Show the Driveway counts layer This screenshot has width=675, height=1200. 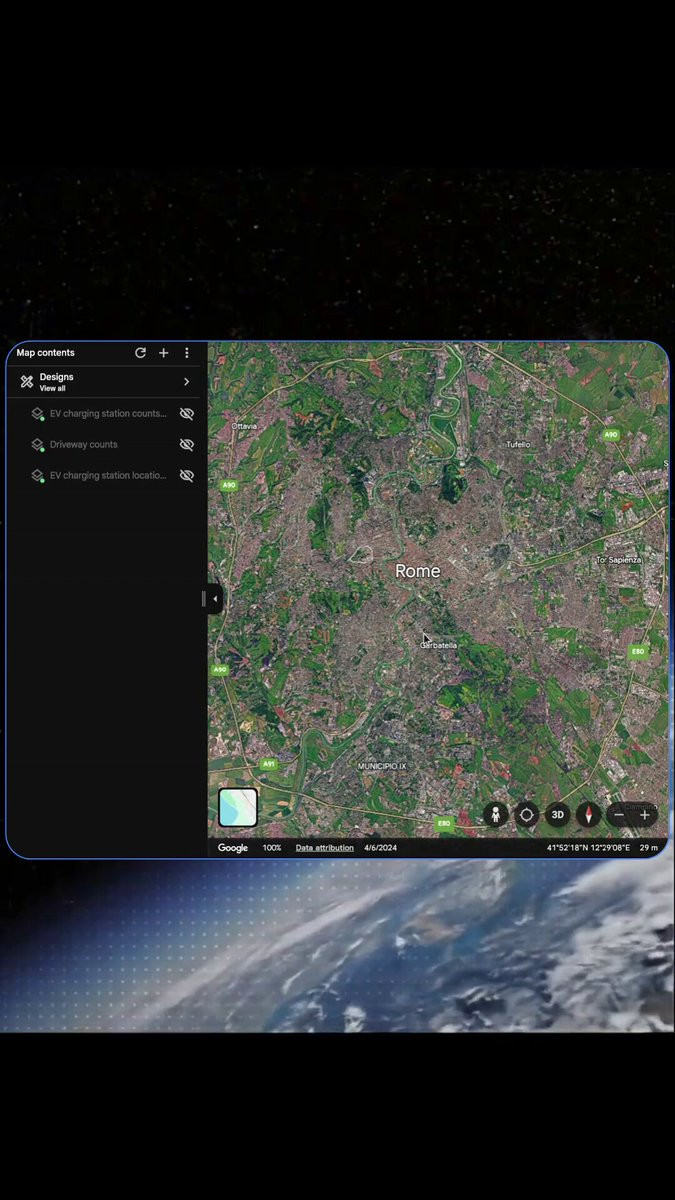[186, 444]
